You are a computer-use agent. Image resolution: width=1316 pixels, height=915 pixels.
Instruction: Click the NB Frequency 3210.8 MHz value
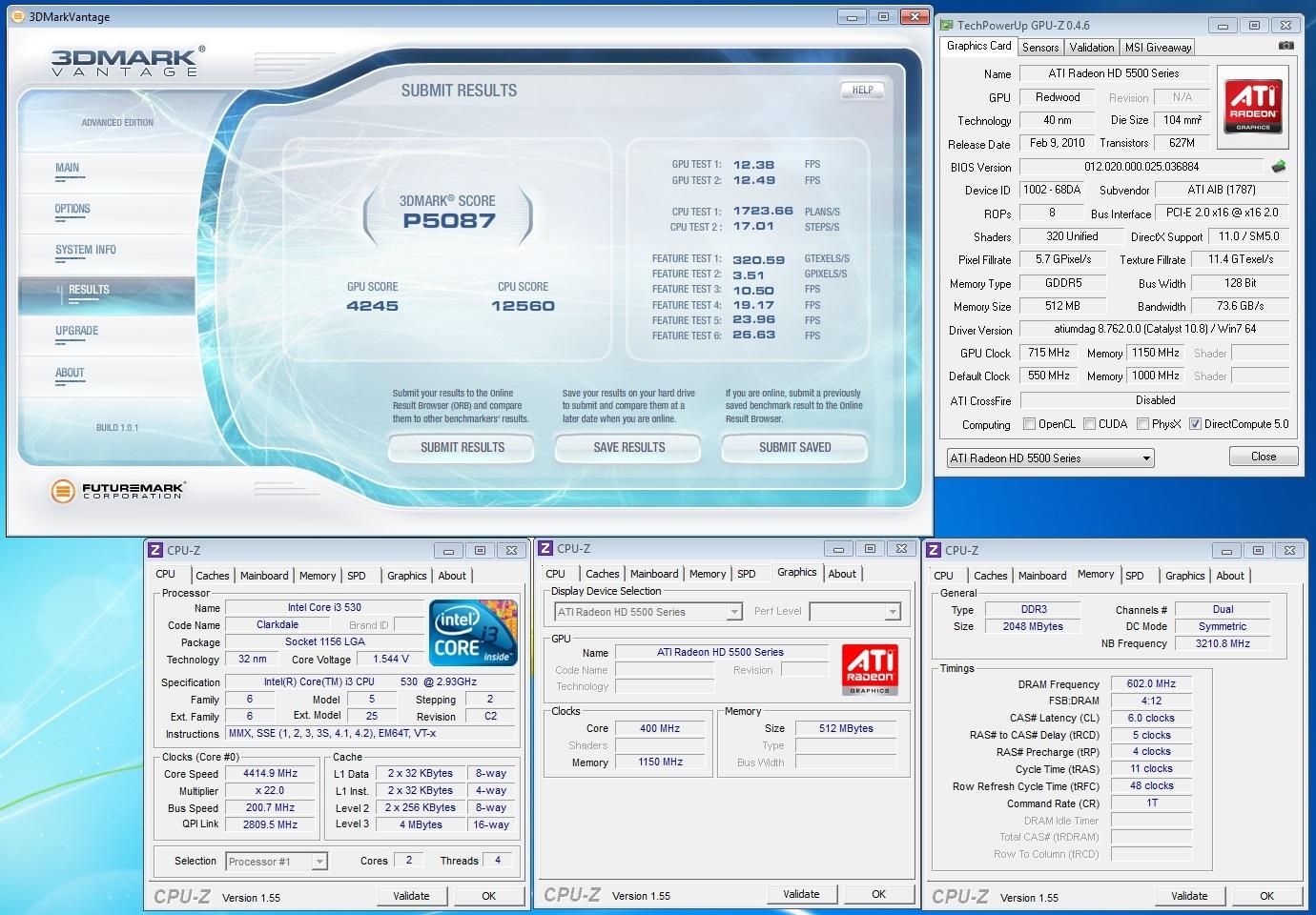coord(1223,643)
